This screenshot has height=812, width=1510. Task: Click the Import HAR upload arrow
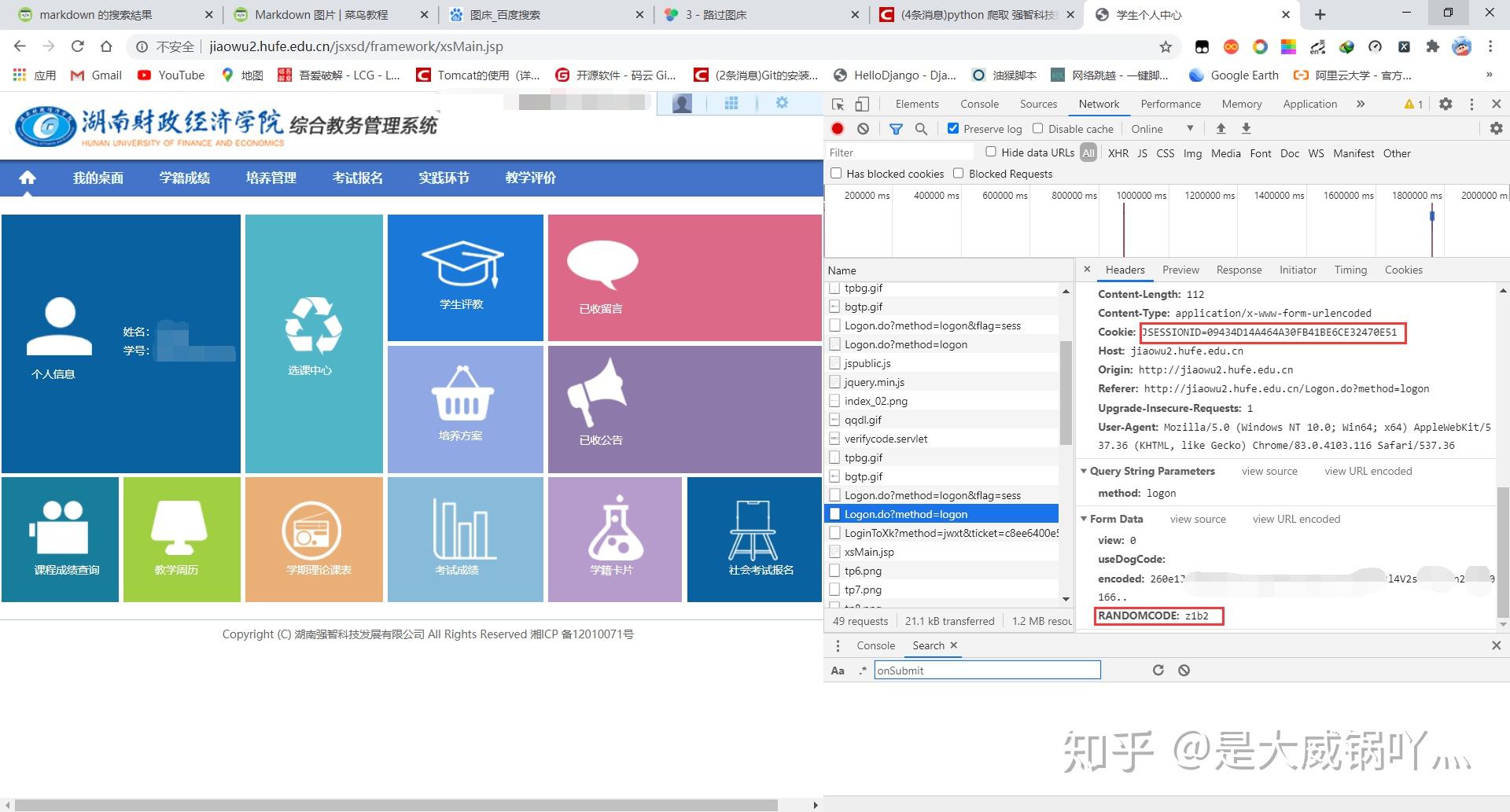[x=1221, y=129]
